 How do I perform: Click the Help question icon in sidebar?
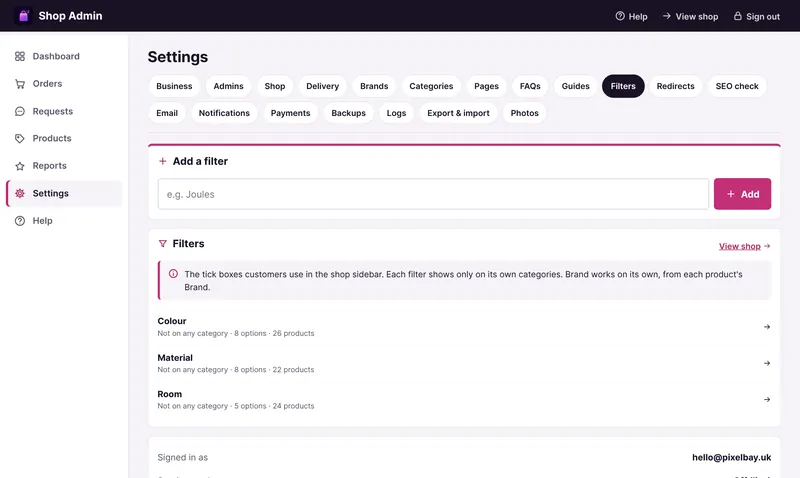coord(20,221)
